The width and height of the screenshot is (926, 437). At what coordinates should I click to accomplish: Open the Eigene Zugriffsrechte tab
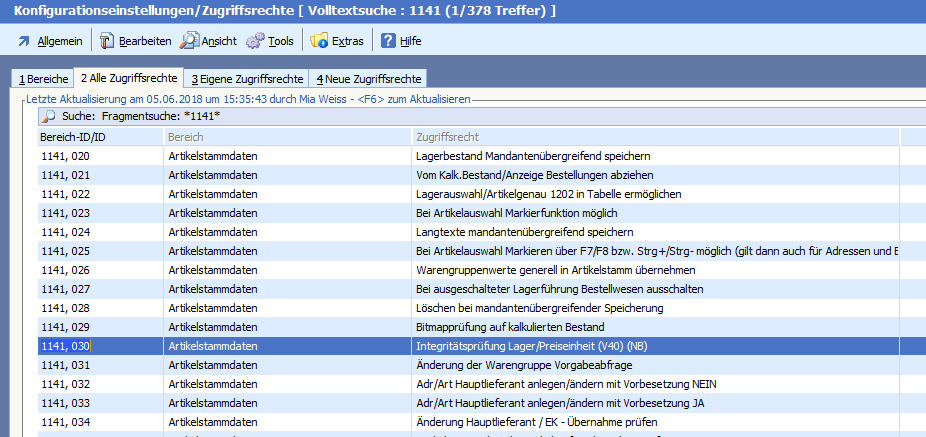(x=247, y=79)
